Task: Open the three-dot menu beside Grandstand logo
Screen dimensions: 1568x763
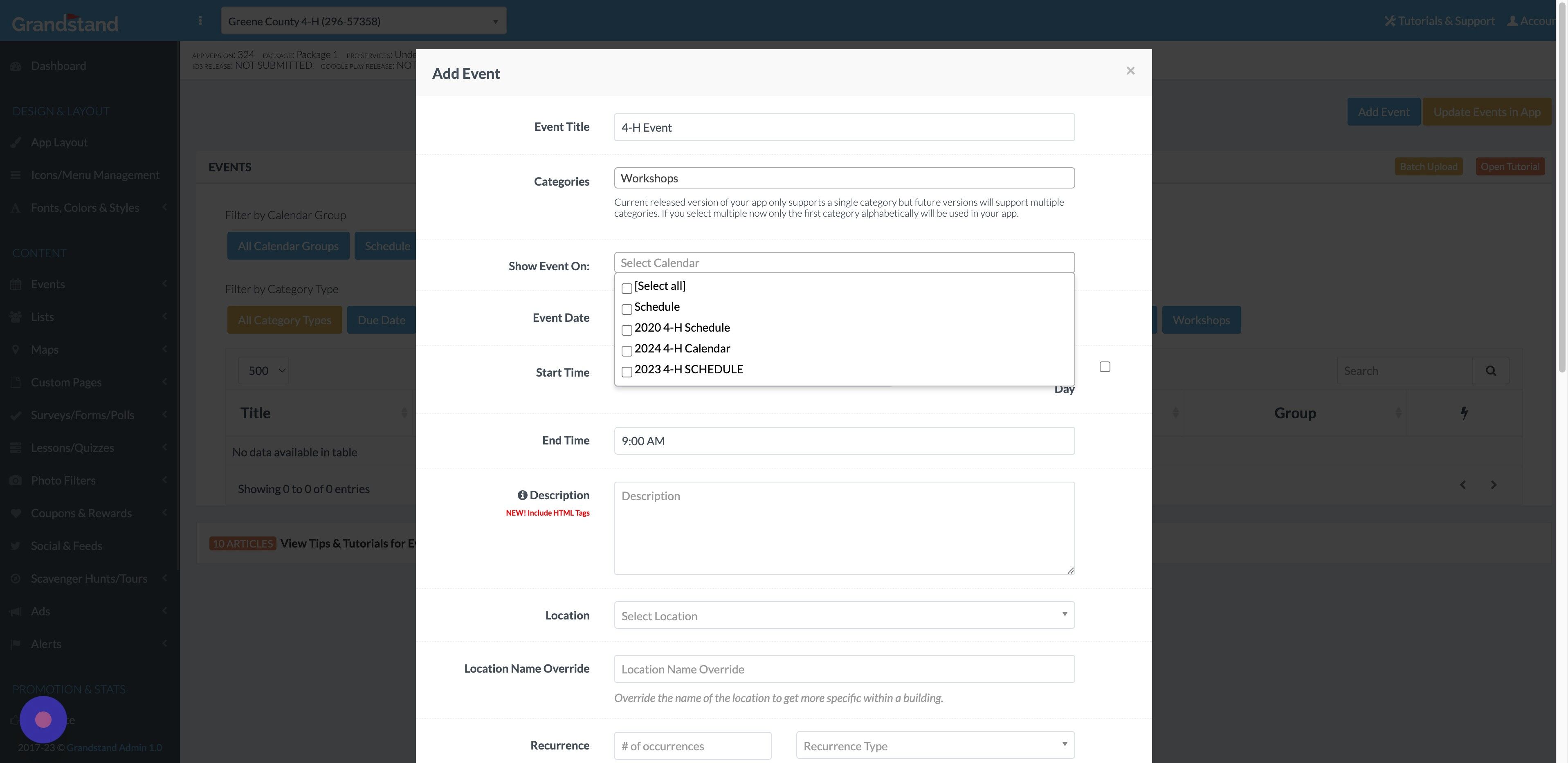Action: [200, 21]
